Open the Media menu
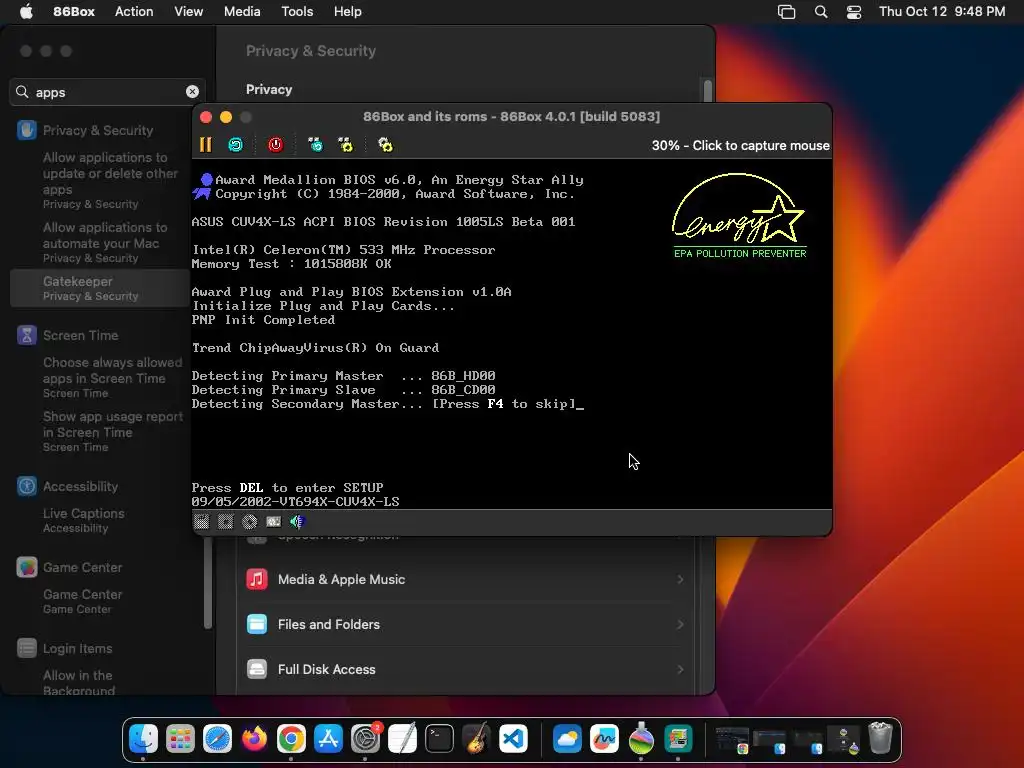The height and width of the screenshot is (768, 1024). (x=242, y=11)
